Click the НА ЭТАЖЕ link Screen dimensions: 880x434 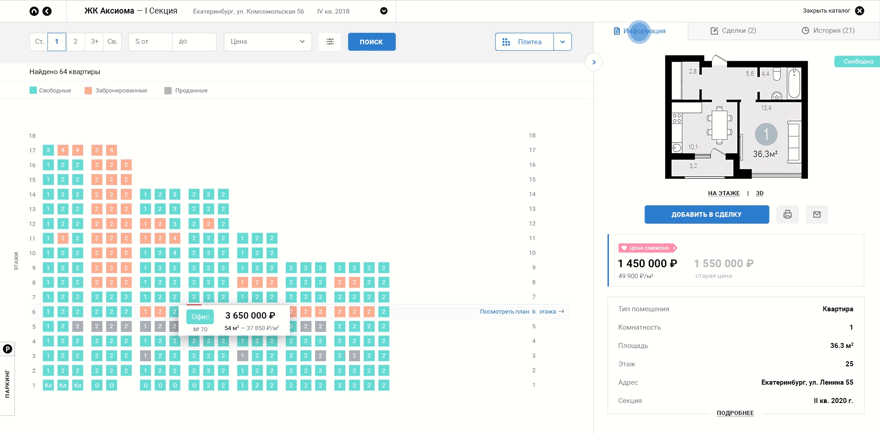(x=723, y=193)
